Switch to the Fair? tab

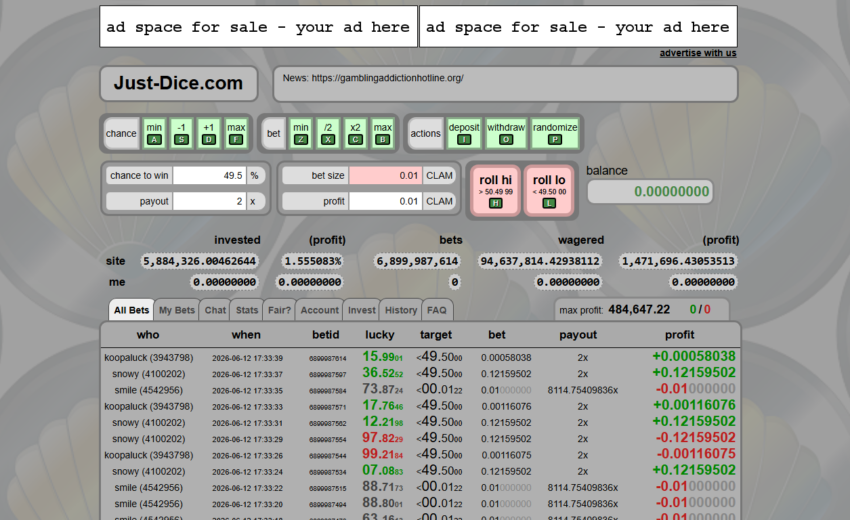(x=280, y=310)
